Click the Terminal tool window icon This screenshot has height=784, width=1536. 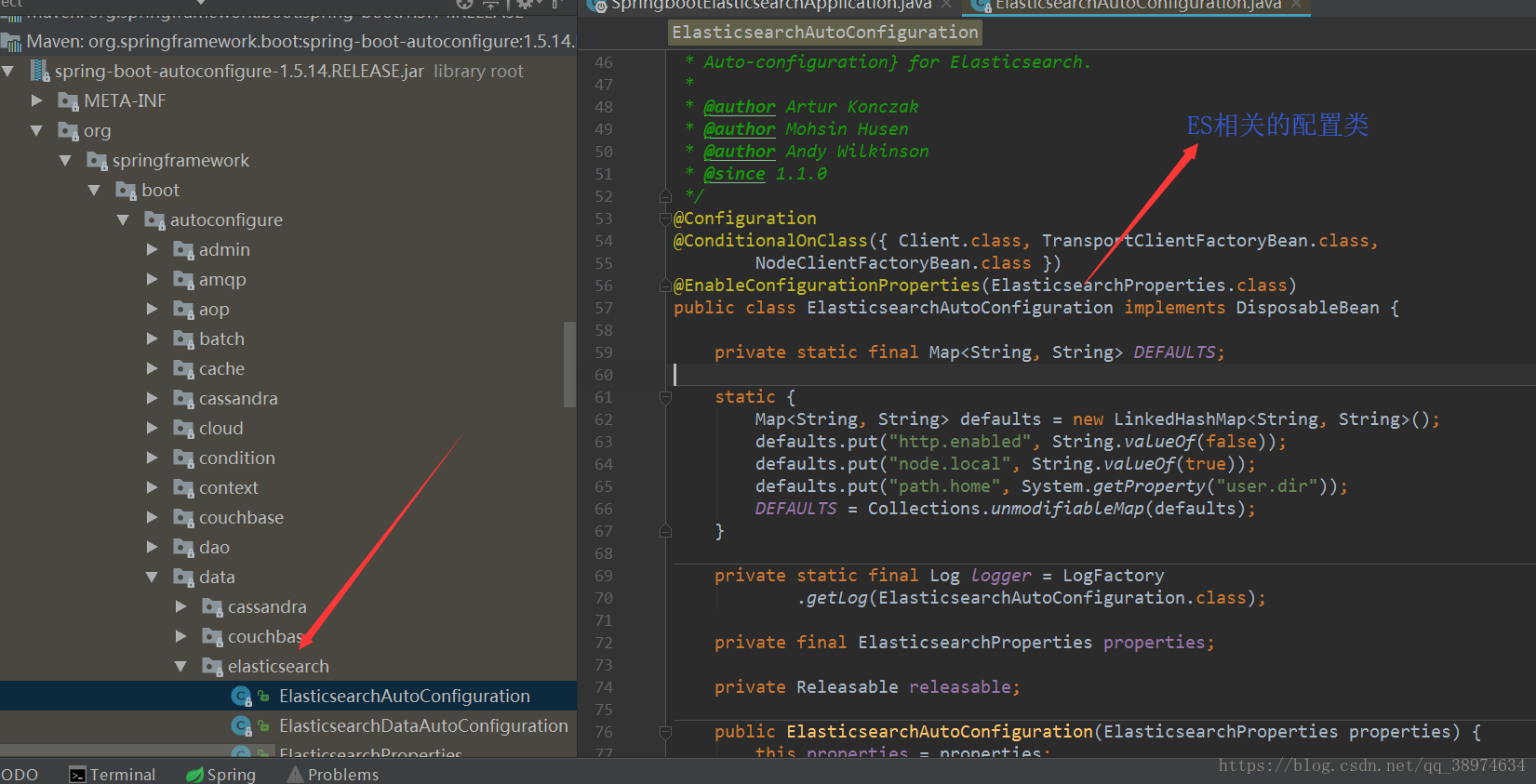78,775
